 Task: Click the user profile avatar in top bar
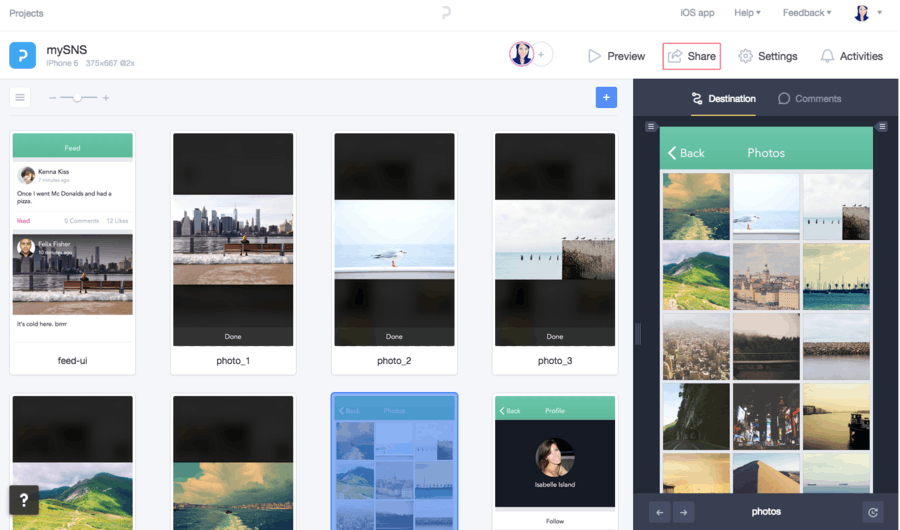(862, 13)
